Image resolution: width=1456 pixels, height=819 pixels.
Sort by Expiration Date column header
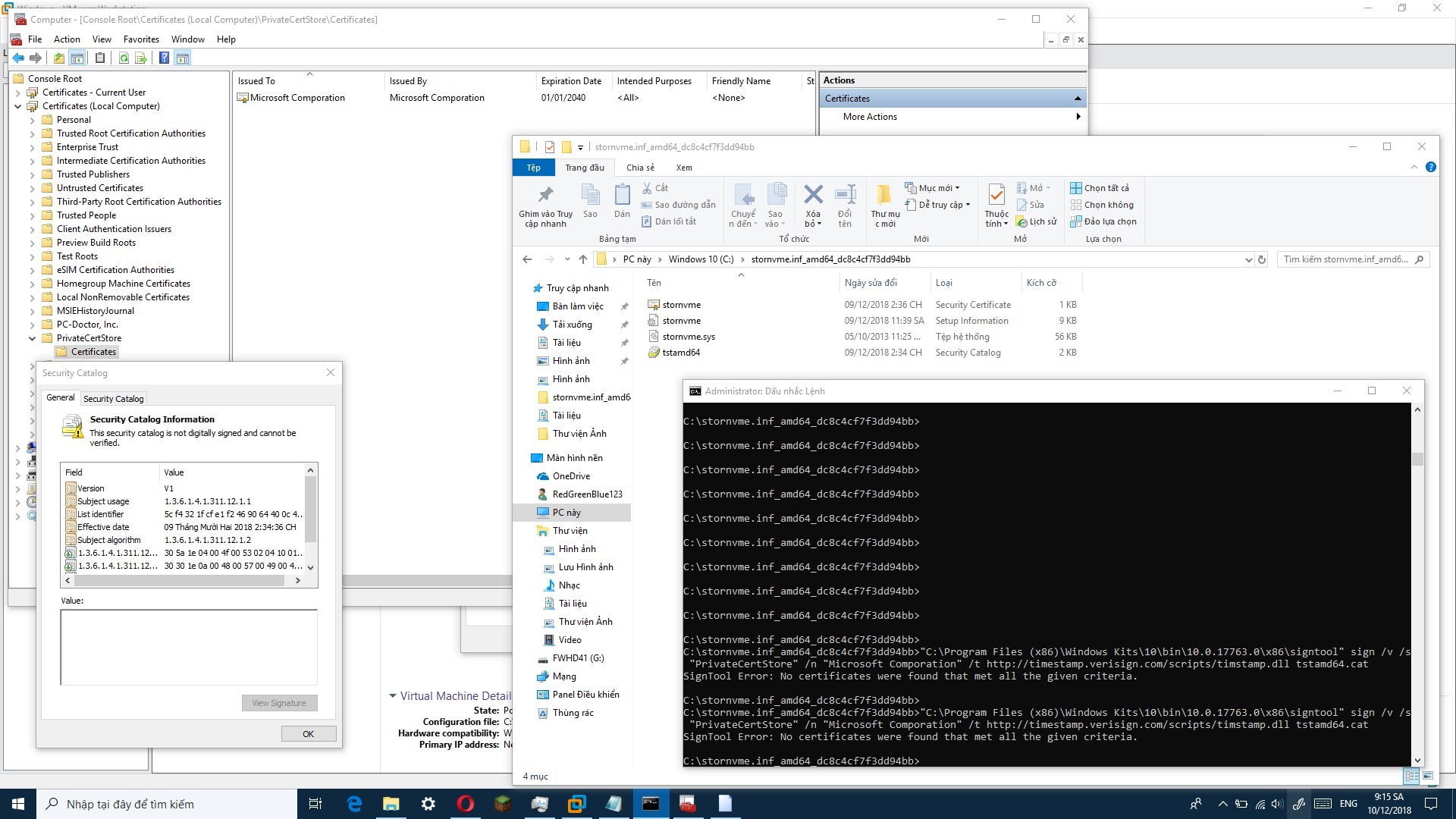pyautogui.click(x=571, y=81)
